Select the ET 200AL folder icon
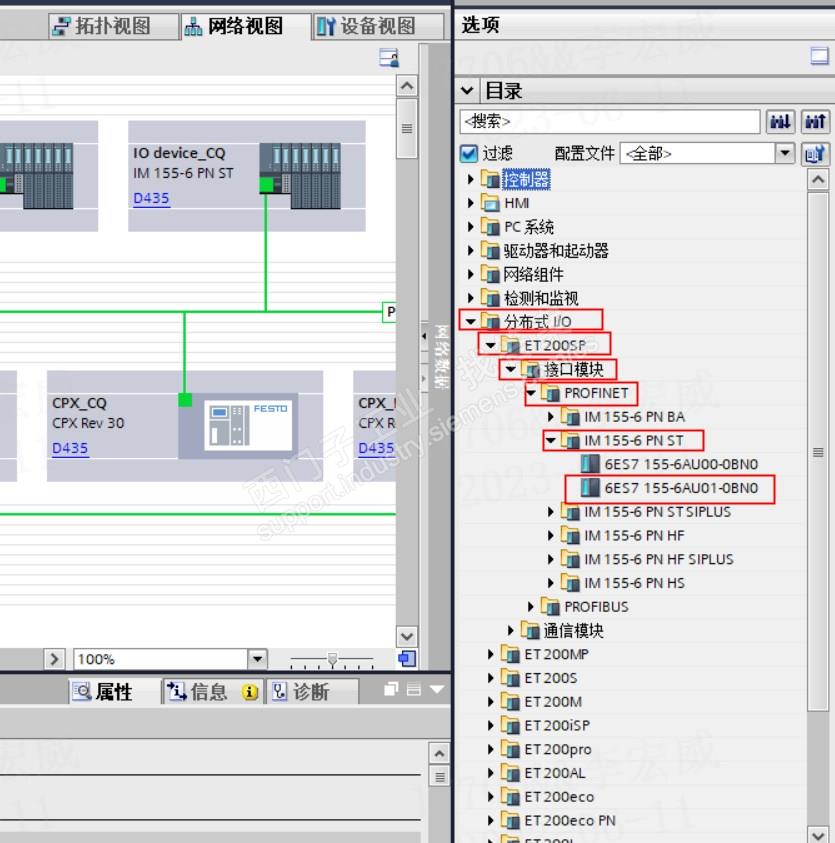This screenshot has width=835, height=843. pos(510,772)
